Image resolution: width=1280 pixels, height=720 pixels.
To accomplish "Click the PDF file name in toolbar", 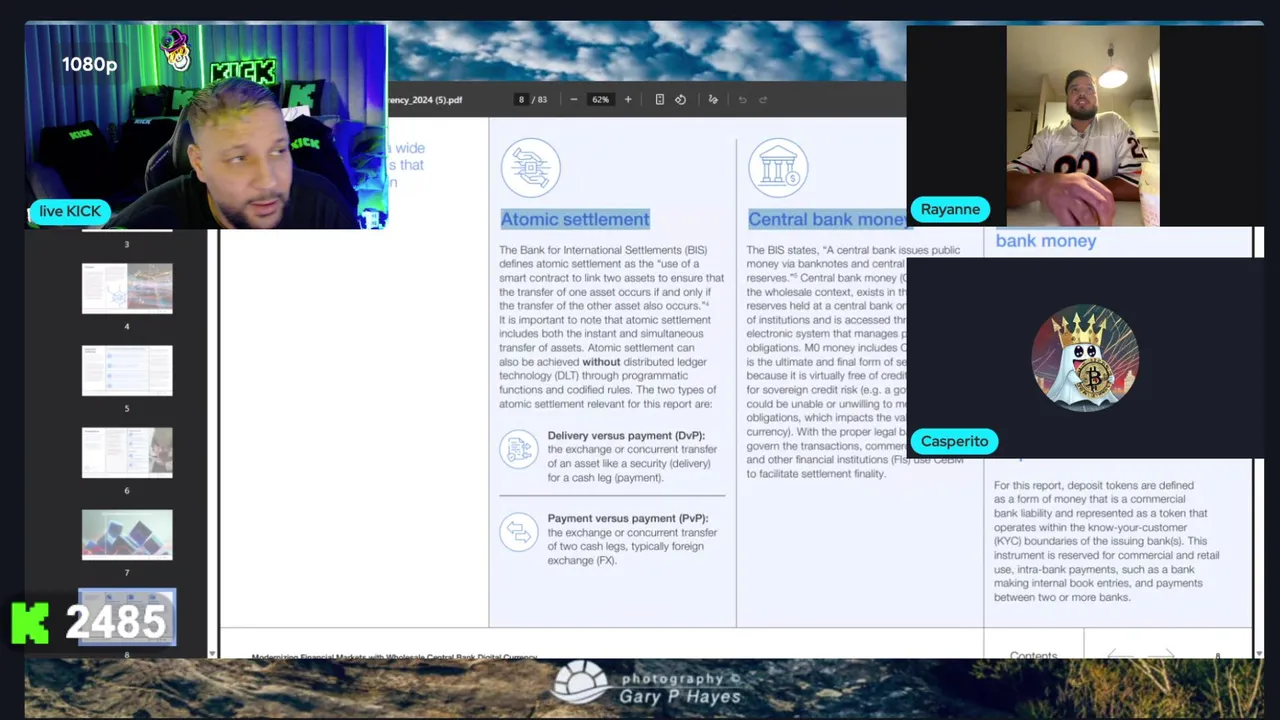I will pyautogui.click(x=425, y=100).
